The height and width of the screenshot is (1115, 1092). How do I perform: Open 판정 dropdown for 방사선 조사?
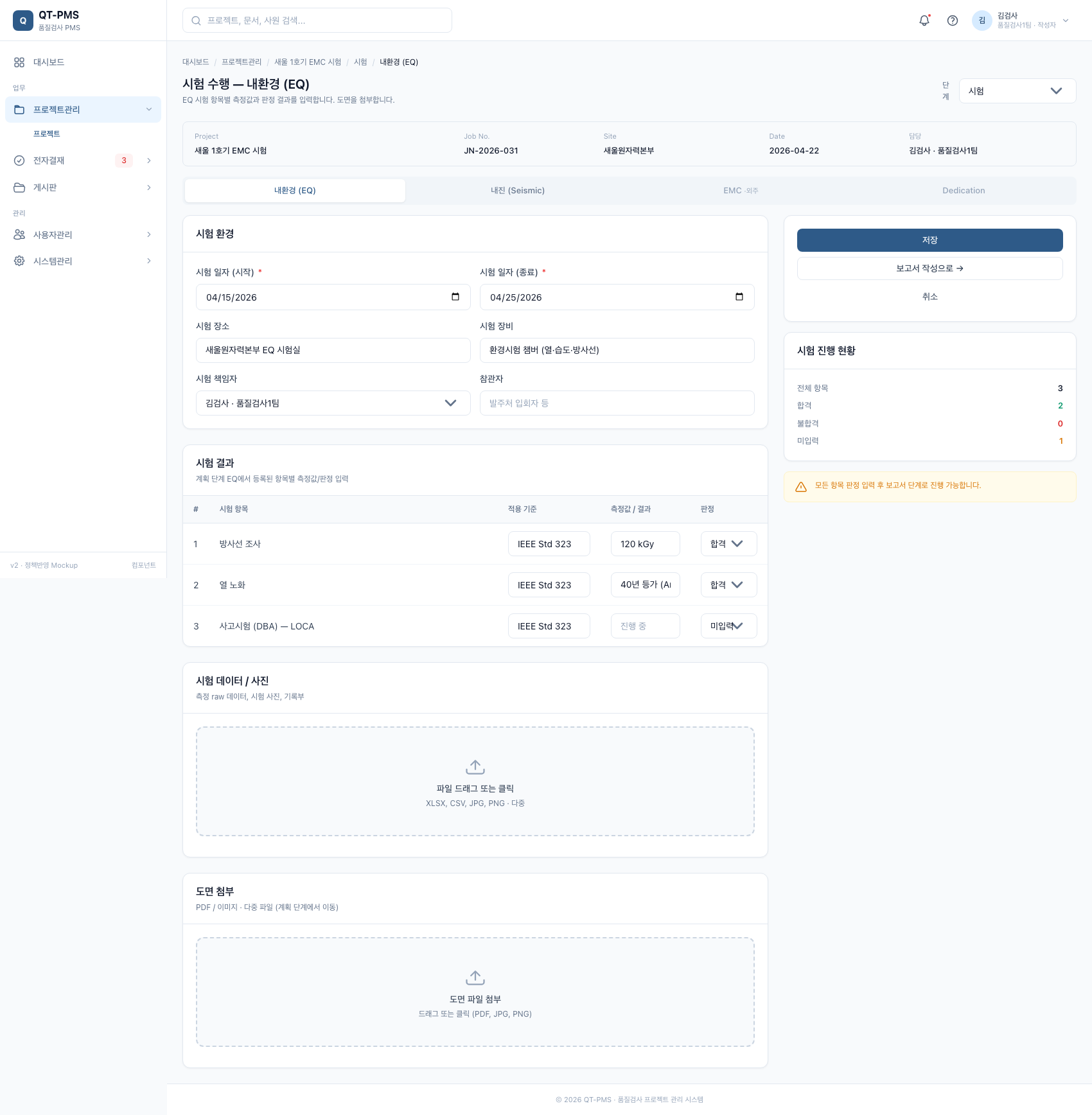729,544
